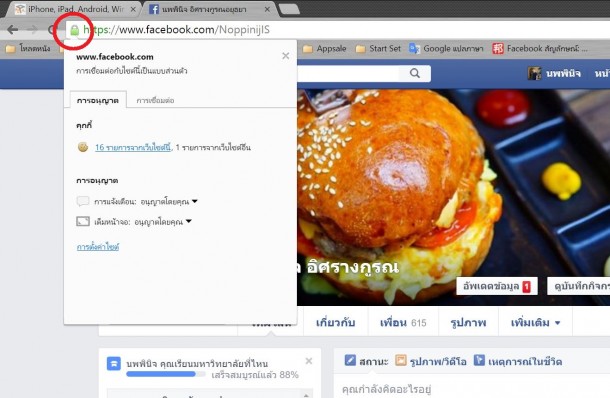Switch to the การเชื่อมต่อ connection tab

click(x=155, y=100)
